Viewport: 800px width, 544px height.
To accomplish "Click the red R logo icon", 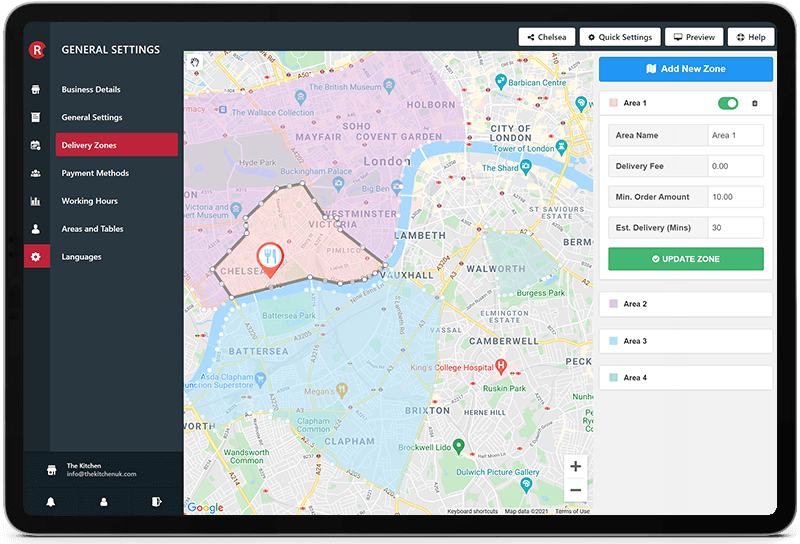I will click(37, 50).
